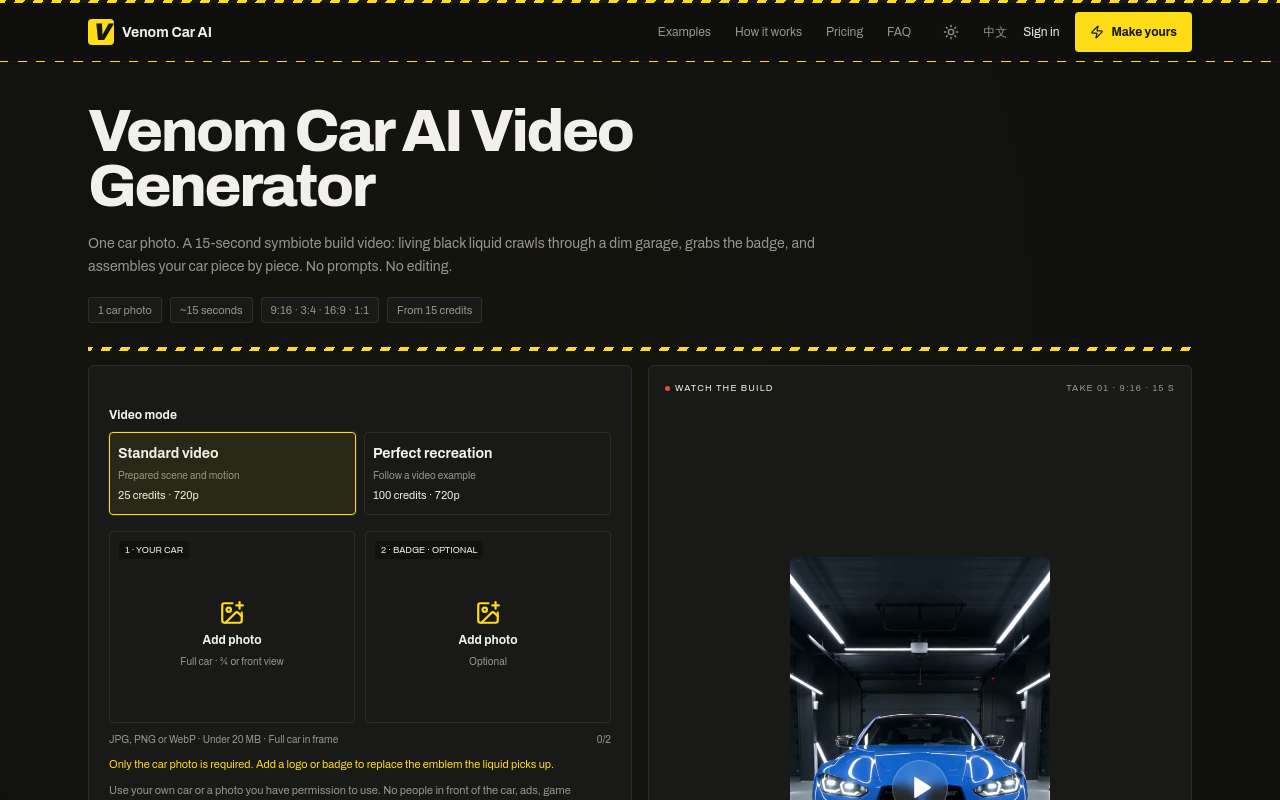Click the "Video mode" heading
1280x800 pixels.
tap(143, 415)
